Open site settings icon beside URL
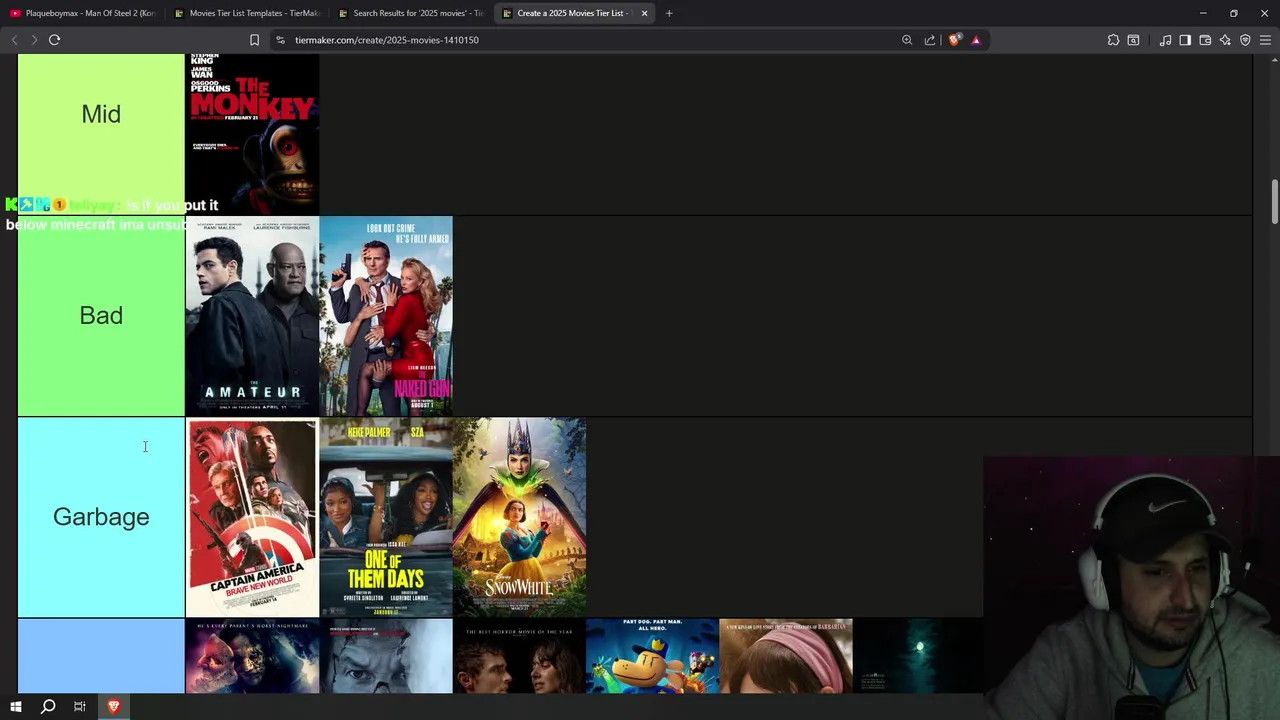 [280, 40]
